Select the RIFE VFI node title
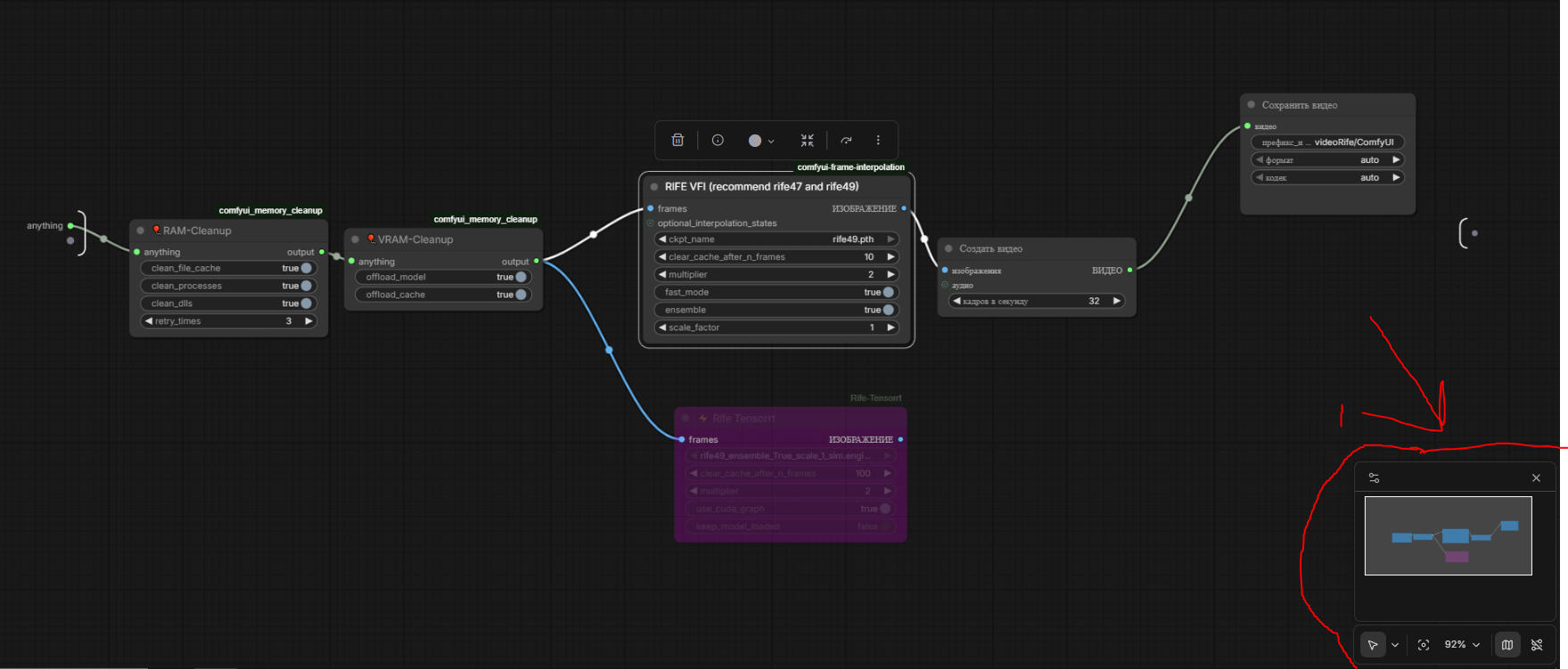The image size is (1568, 669). point(761,187)
